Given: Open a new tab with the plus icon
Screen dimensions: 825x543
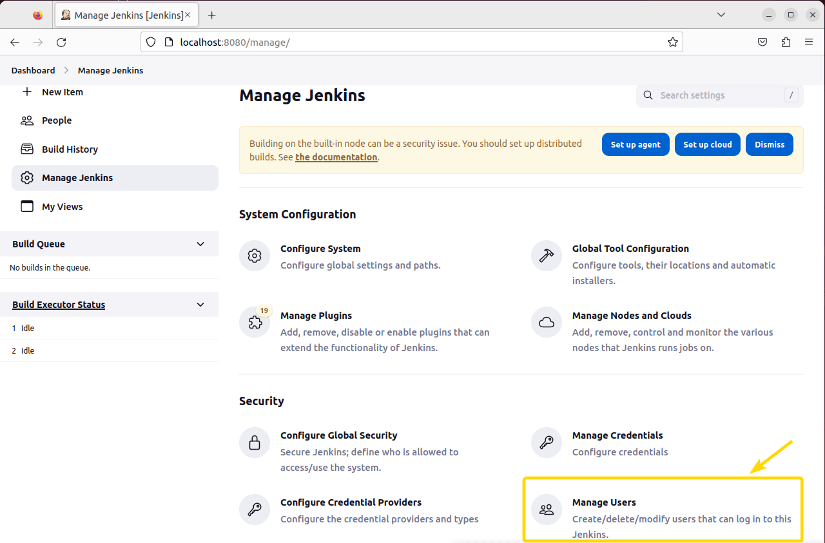Looking at the screenshot, I should [212, 15].
